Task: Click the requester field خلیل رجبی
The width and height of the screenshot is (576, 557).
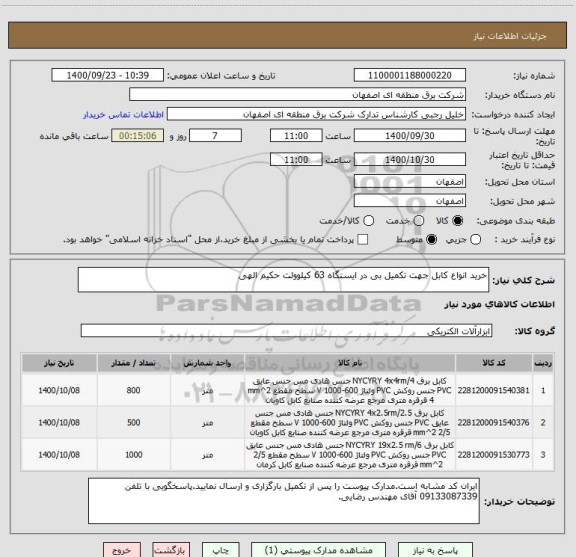Action: [x=316, y=115]
